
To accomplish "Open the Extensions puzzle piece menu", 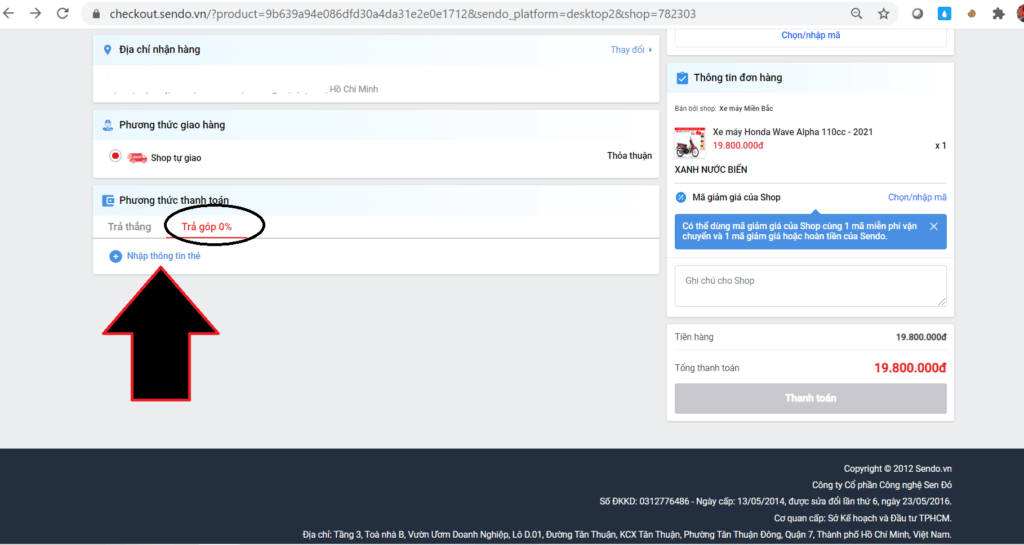I will [x=998, y=14].
